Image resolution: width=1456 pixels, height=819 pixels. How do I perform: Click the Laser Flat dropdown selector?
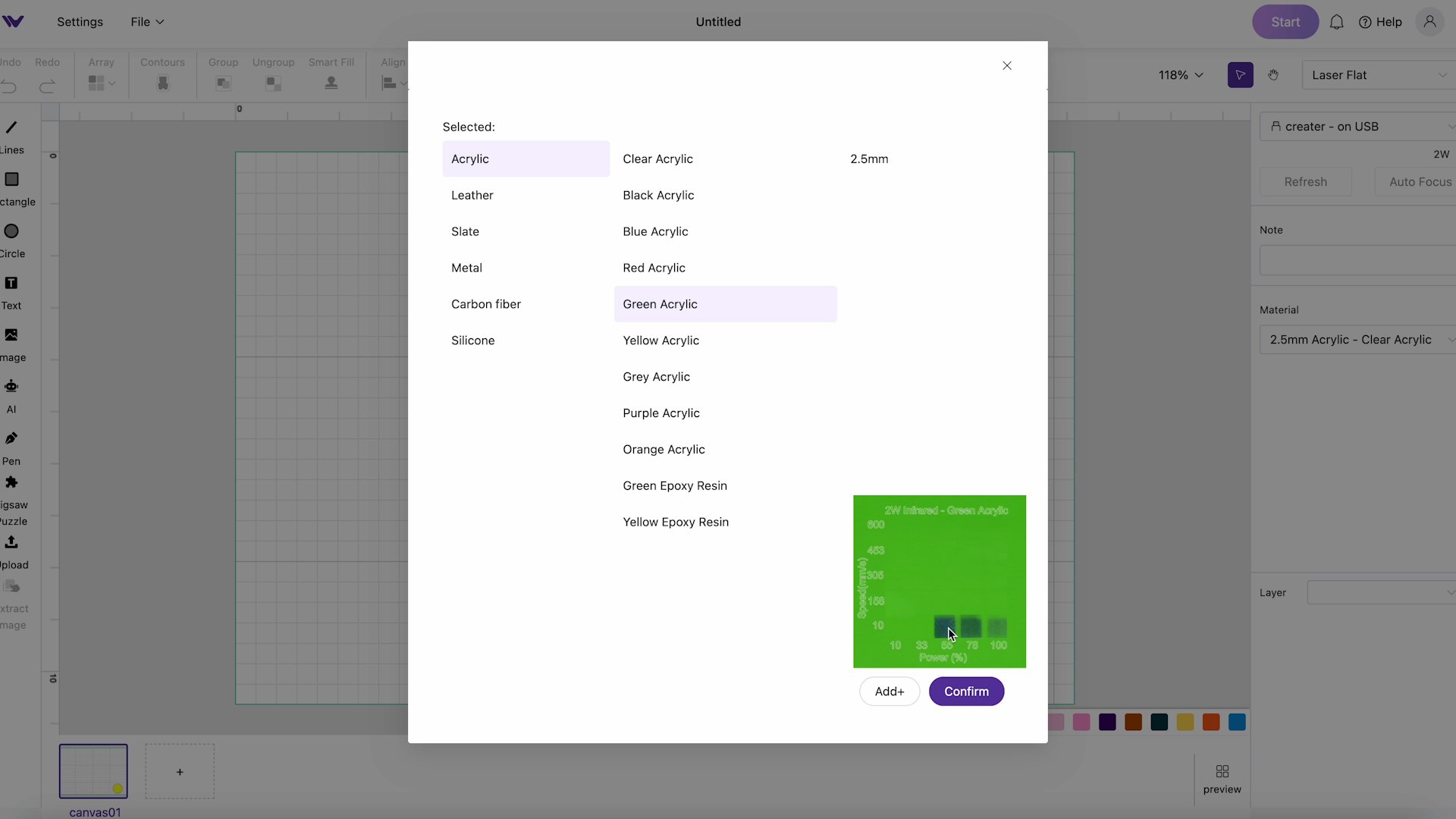(1381, 74)
